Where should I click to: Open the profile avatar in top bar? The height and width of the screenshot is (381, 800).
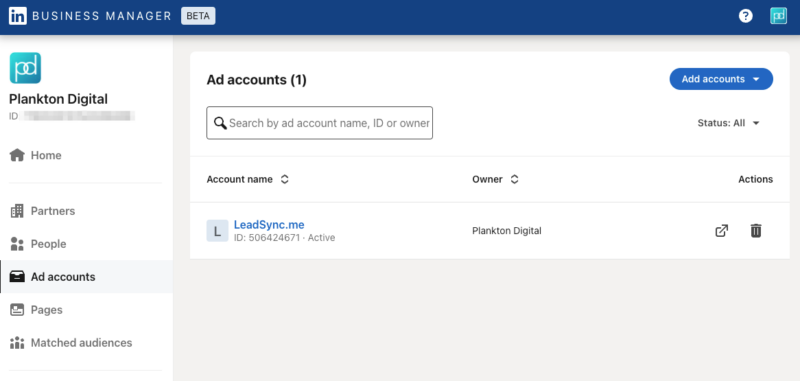778,16
